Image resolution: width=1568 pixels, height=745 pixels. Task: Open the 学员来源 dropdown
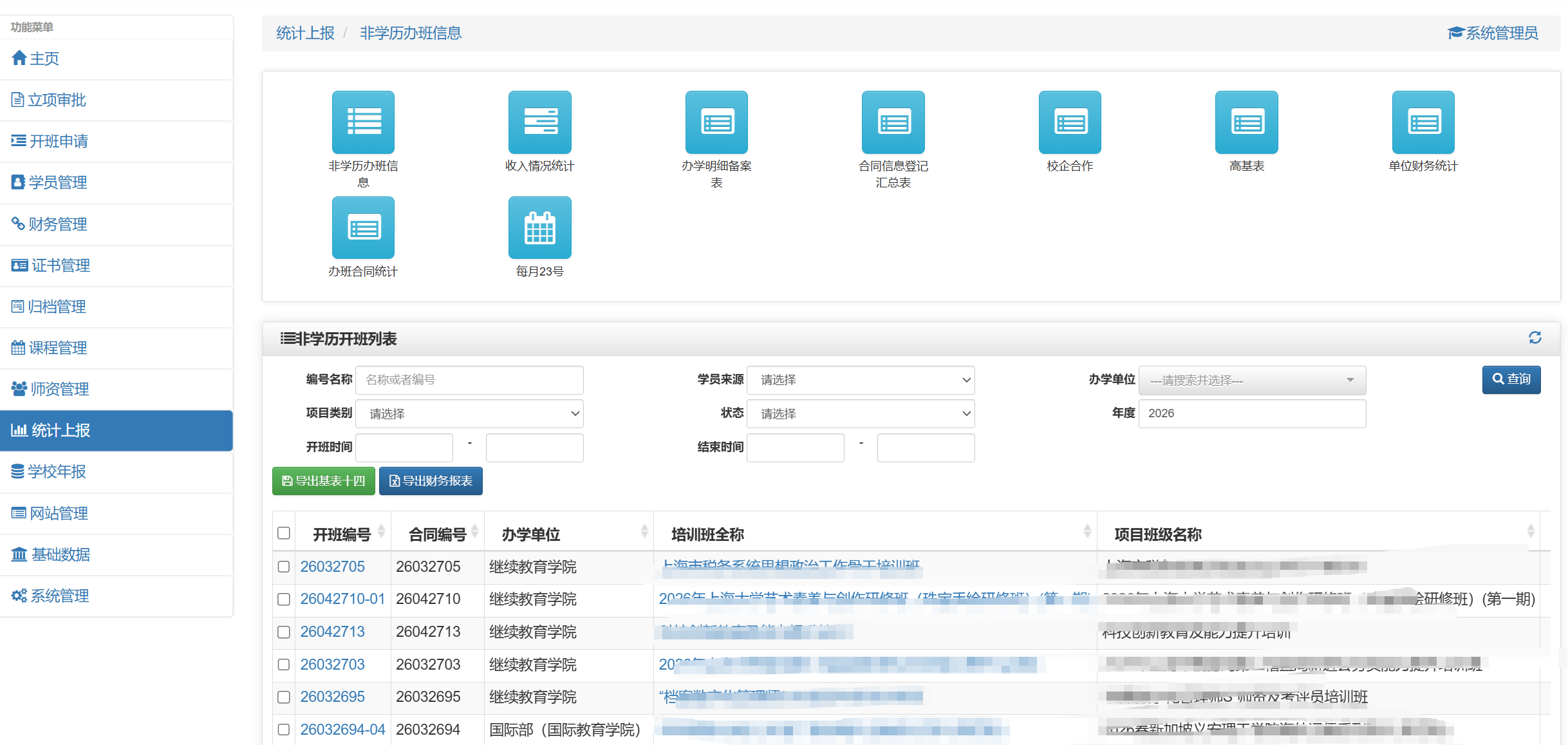tap(861, 380)
